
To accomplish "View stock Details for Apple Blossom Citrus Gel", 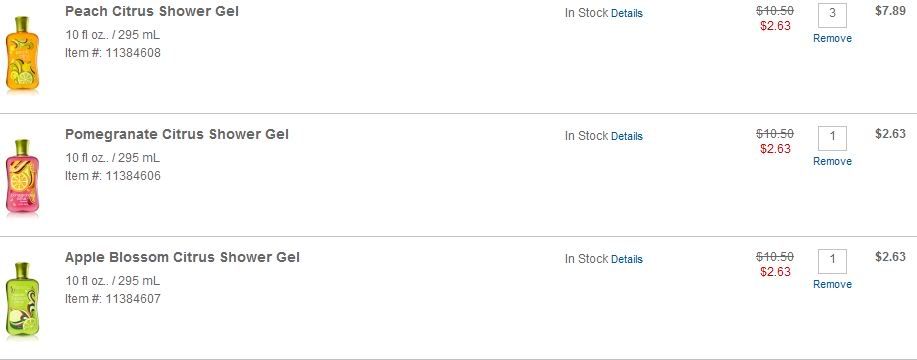I will [x=626, y=259].
